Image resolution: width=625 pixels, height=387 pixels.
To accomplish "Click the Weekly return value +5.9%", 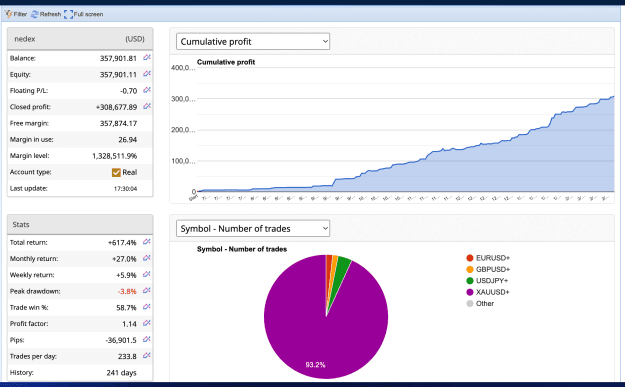I will coord(126,275).
